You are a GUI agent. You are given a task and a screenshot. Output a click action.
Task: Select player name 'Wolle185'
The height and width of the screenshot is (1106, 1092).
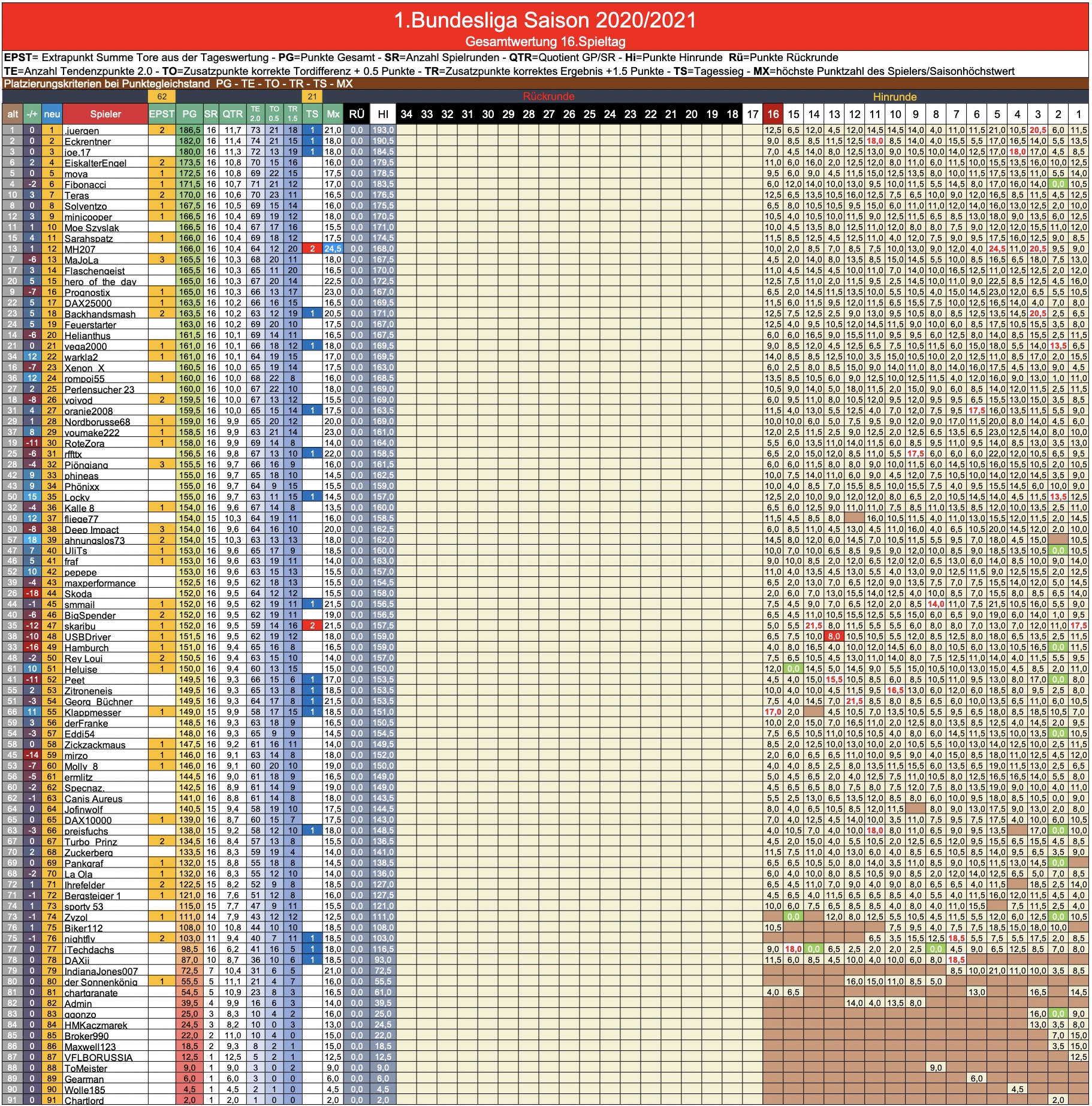[85, 1090]
